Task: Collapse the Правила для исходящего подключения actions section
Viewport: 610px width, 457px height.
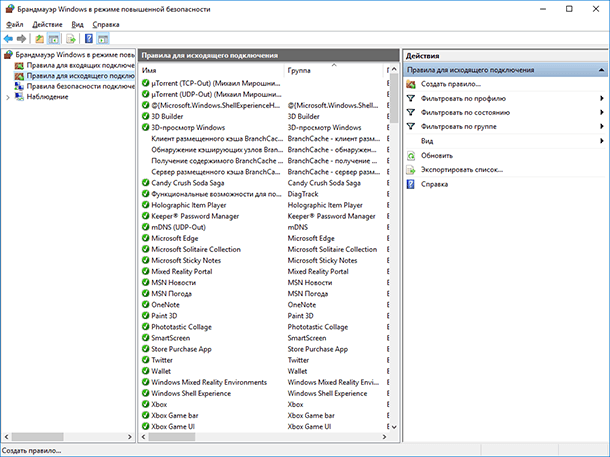Action: [x=601, y=70]
